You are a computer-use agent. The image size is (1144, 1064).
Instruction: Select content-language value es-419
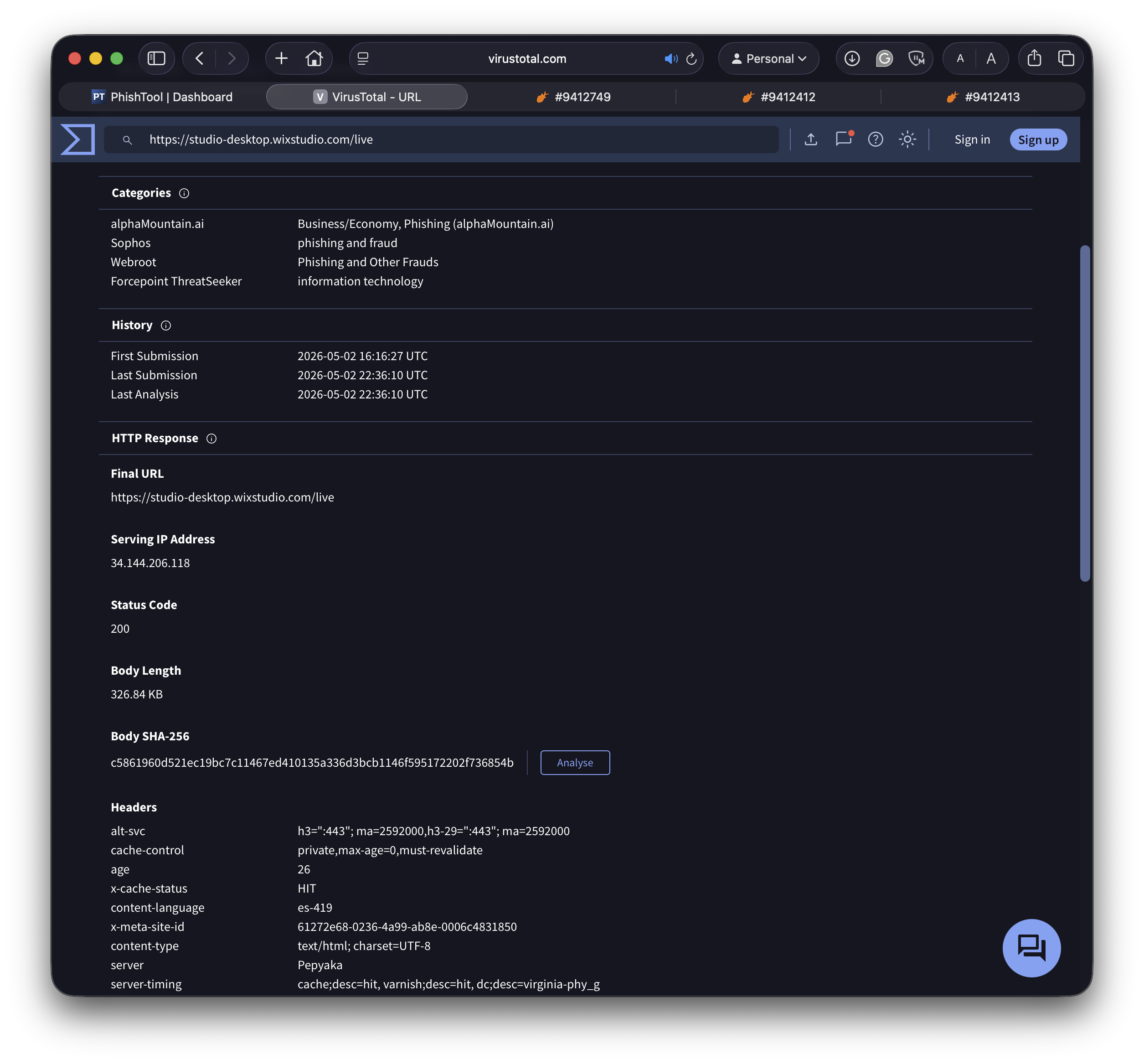click(315, 908)
